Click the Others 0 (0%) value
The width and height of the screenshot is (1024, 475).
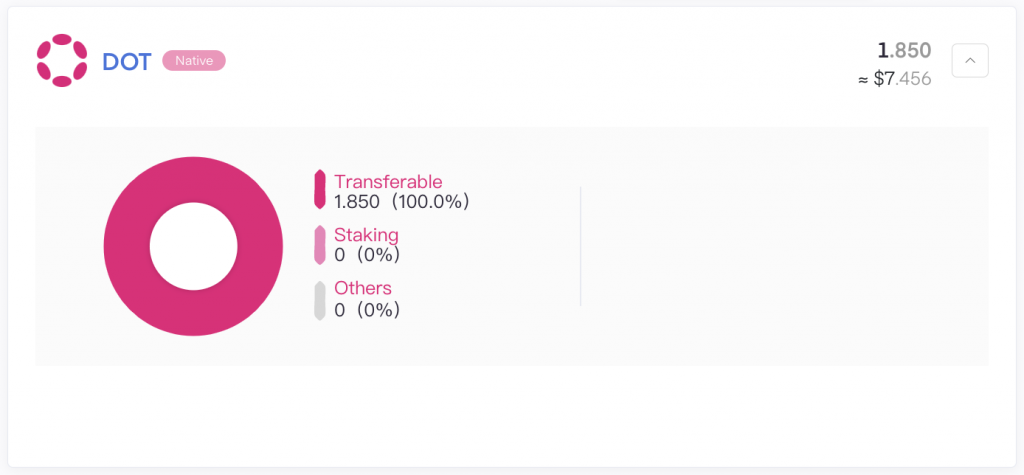click(x=367, y=310)
